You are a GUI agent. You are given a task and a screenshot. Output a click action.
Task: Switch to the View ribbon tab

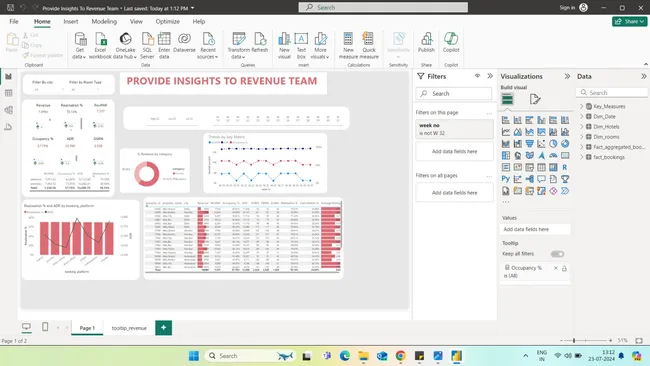(136, 22)
